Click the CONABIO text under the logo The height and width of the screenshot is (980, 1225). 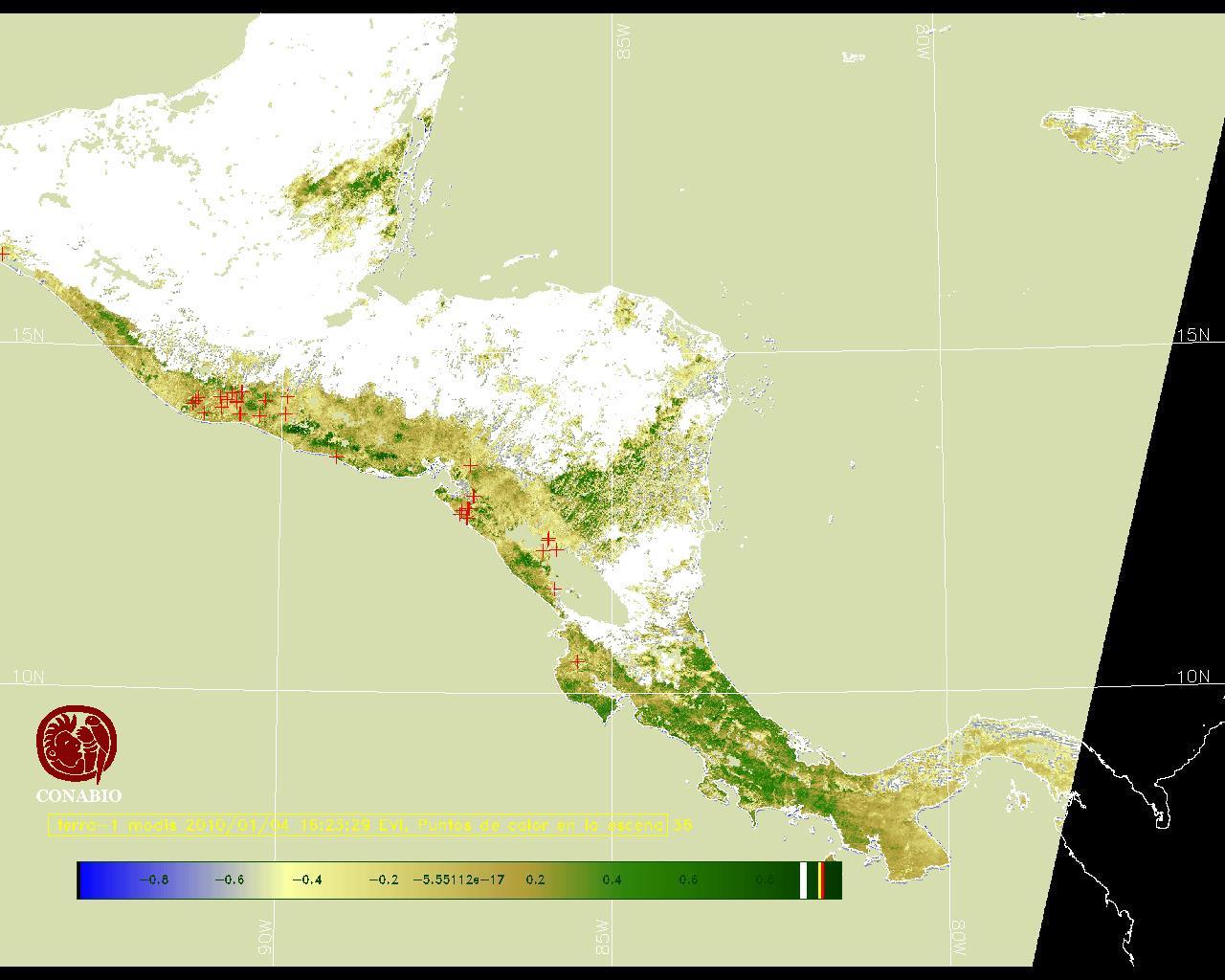pyautogui.click(x=78, y=796)
